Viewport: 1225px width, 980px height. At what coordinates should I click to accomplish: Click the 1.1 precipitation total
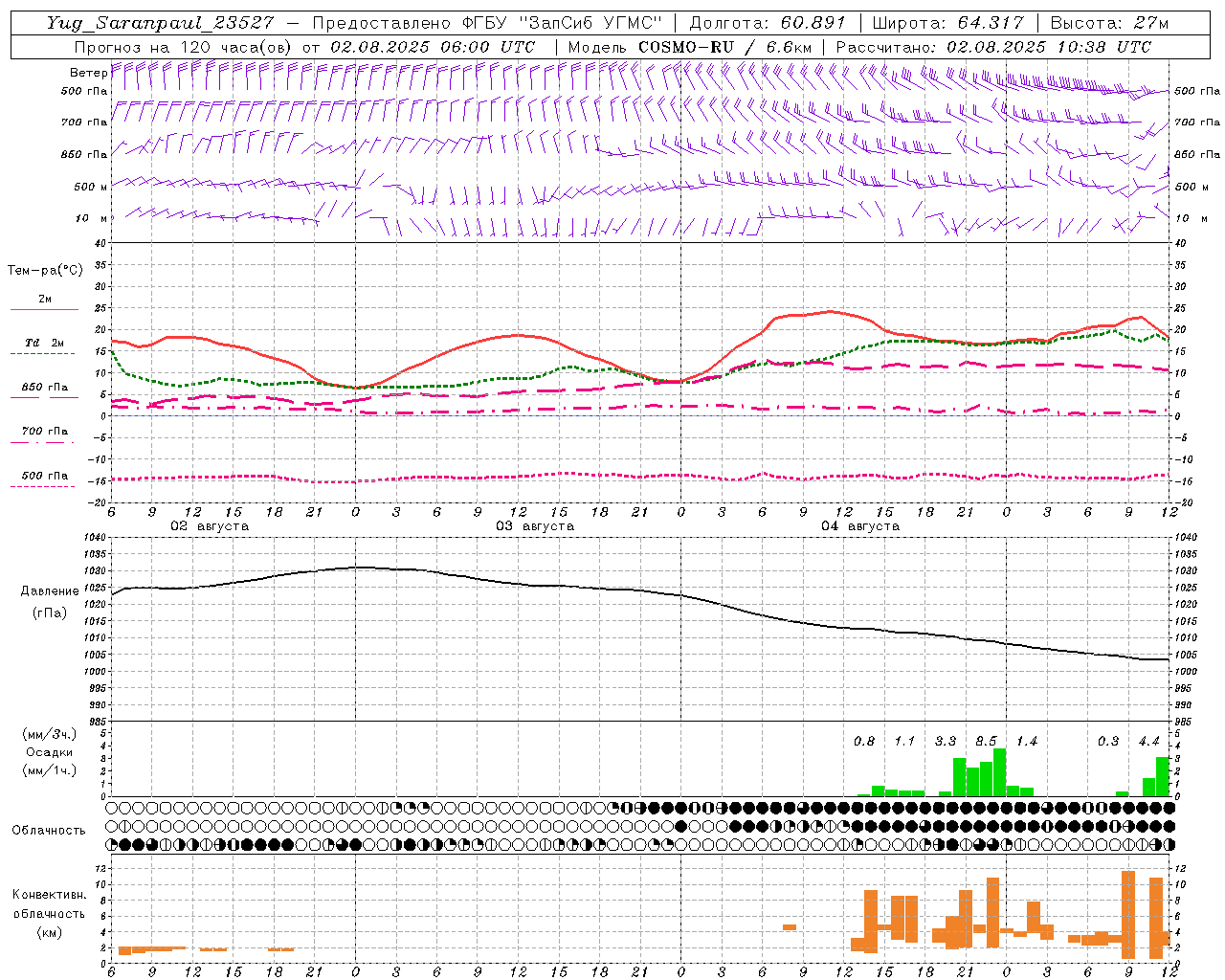[904, 742]
